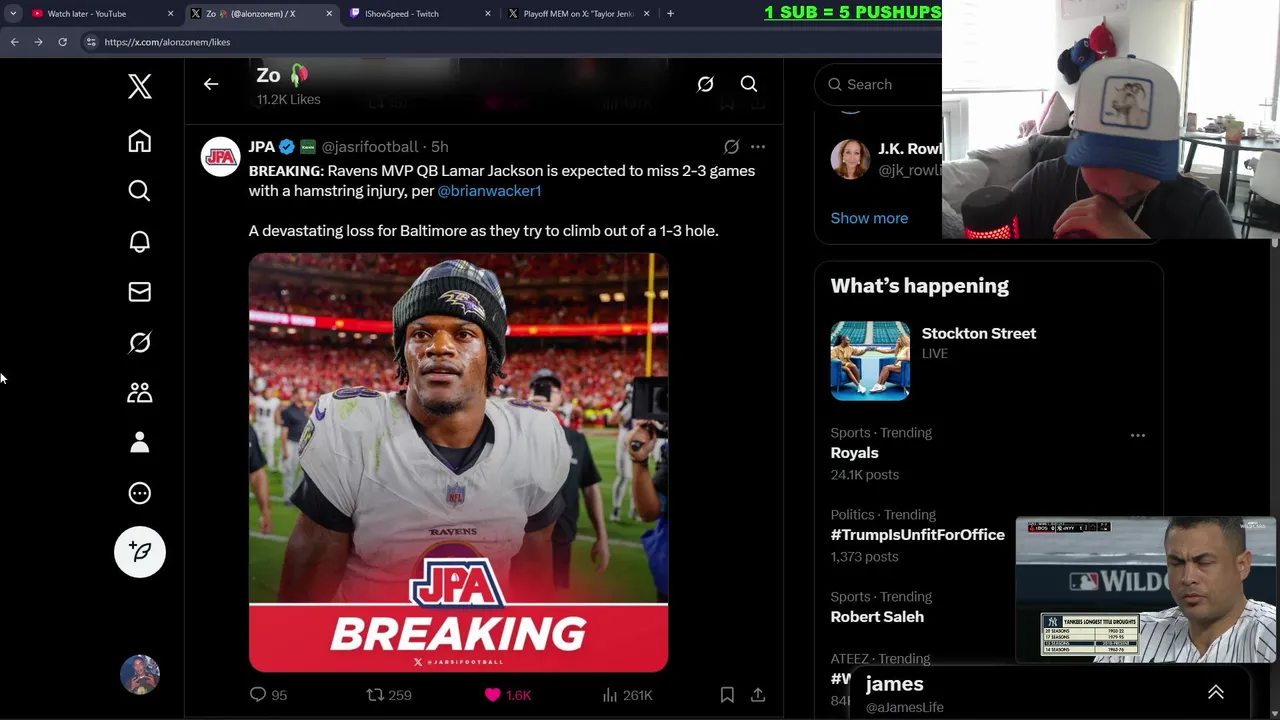
Task: Open J.K. Rowling profile avatar
Action: pos(850,159)
